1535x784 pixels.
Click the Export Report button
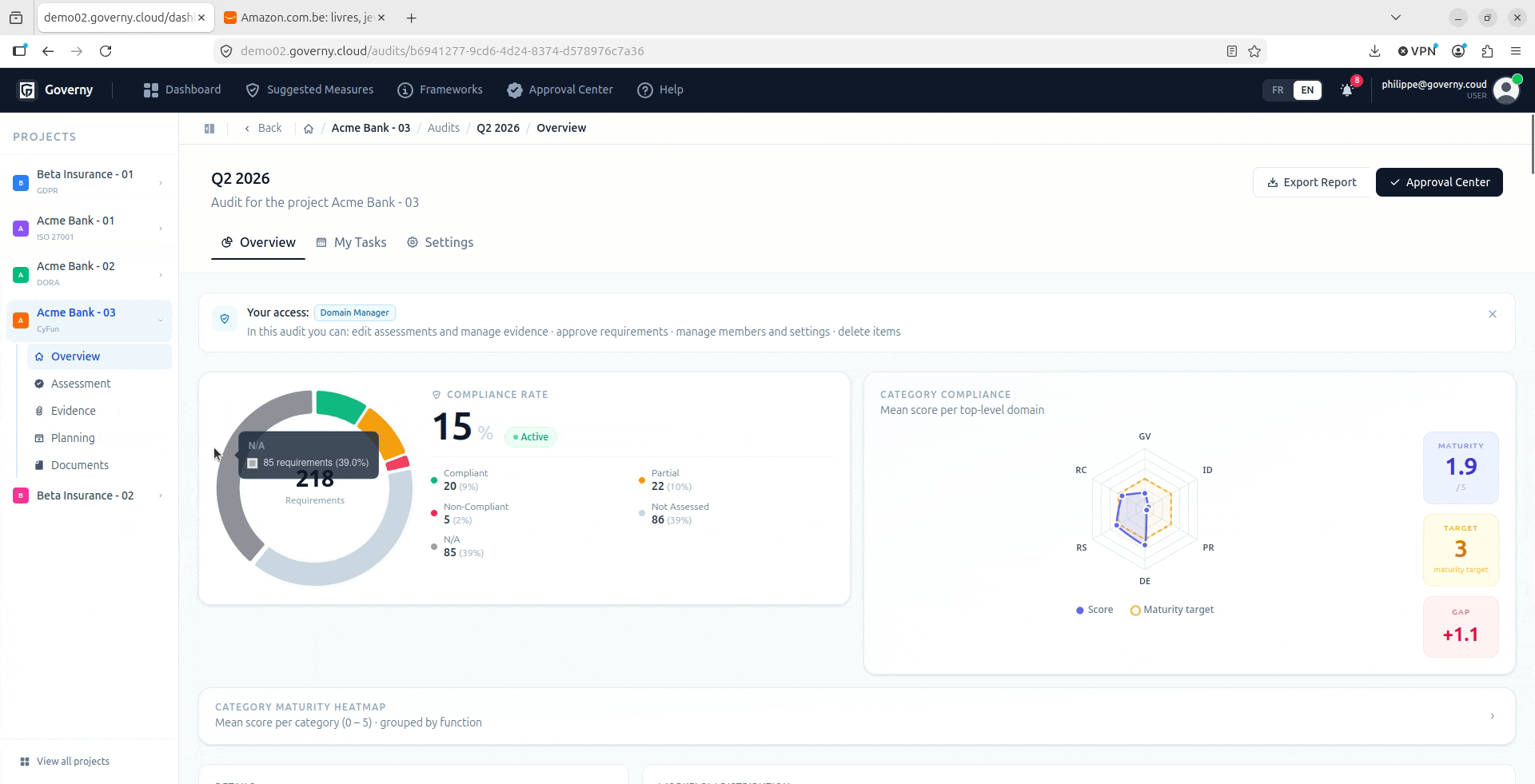point(1312,182)
